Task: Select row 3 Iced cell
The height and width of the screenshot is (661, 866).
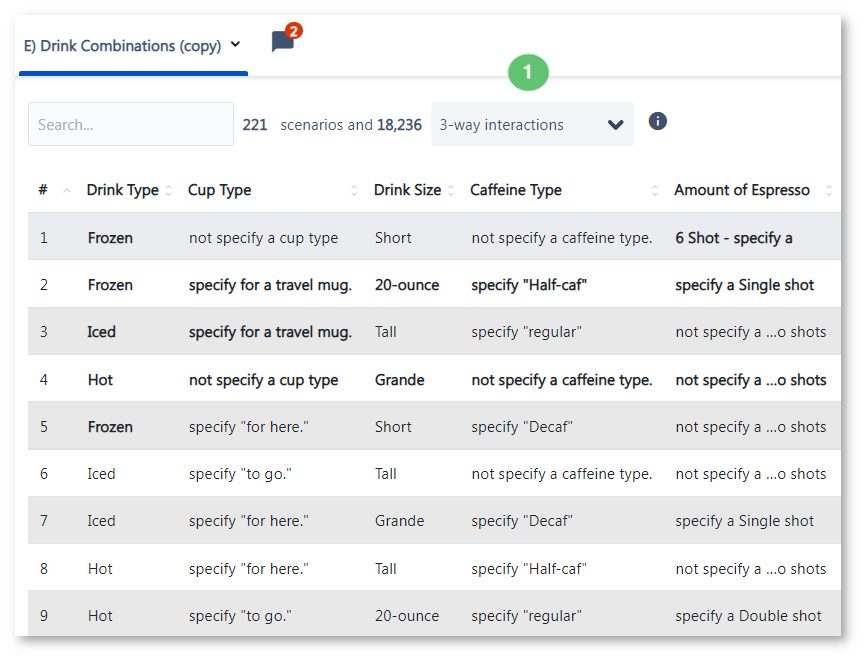Action: (x=101, y=332)
